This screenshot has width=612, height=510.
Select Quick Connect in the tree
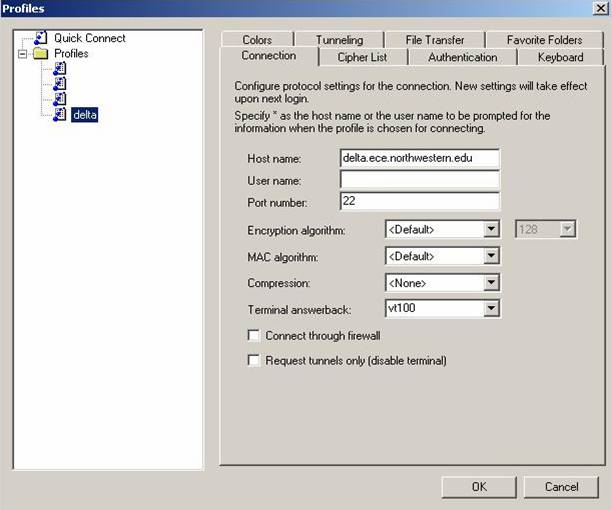90,38
